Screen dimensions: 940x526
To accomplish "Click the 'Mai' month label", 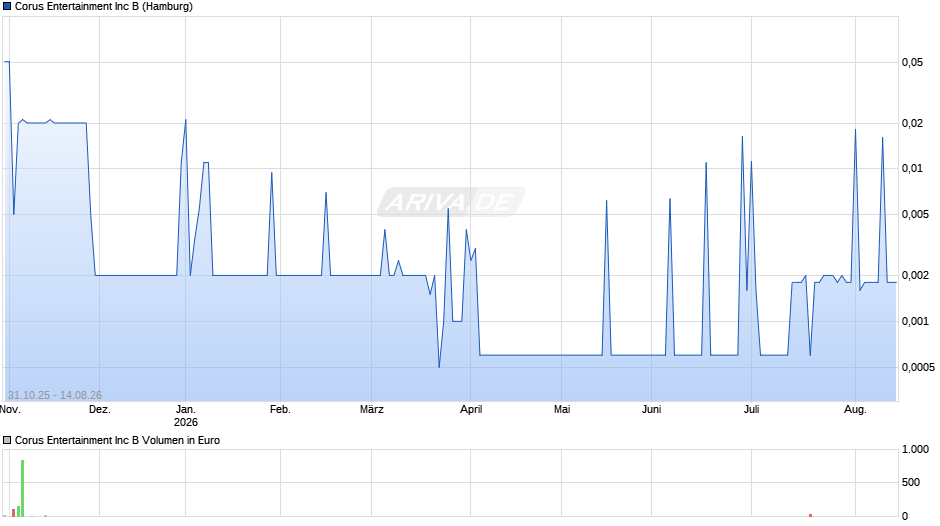I will click(562, 410).
